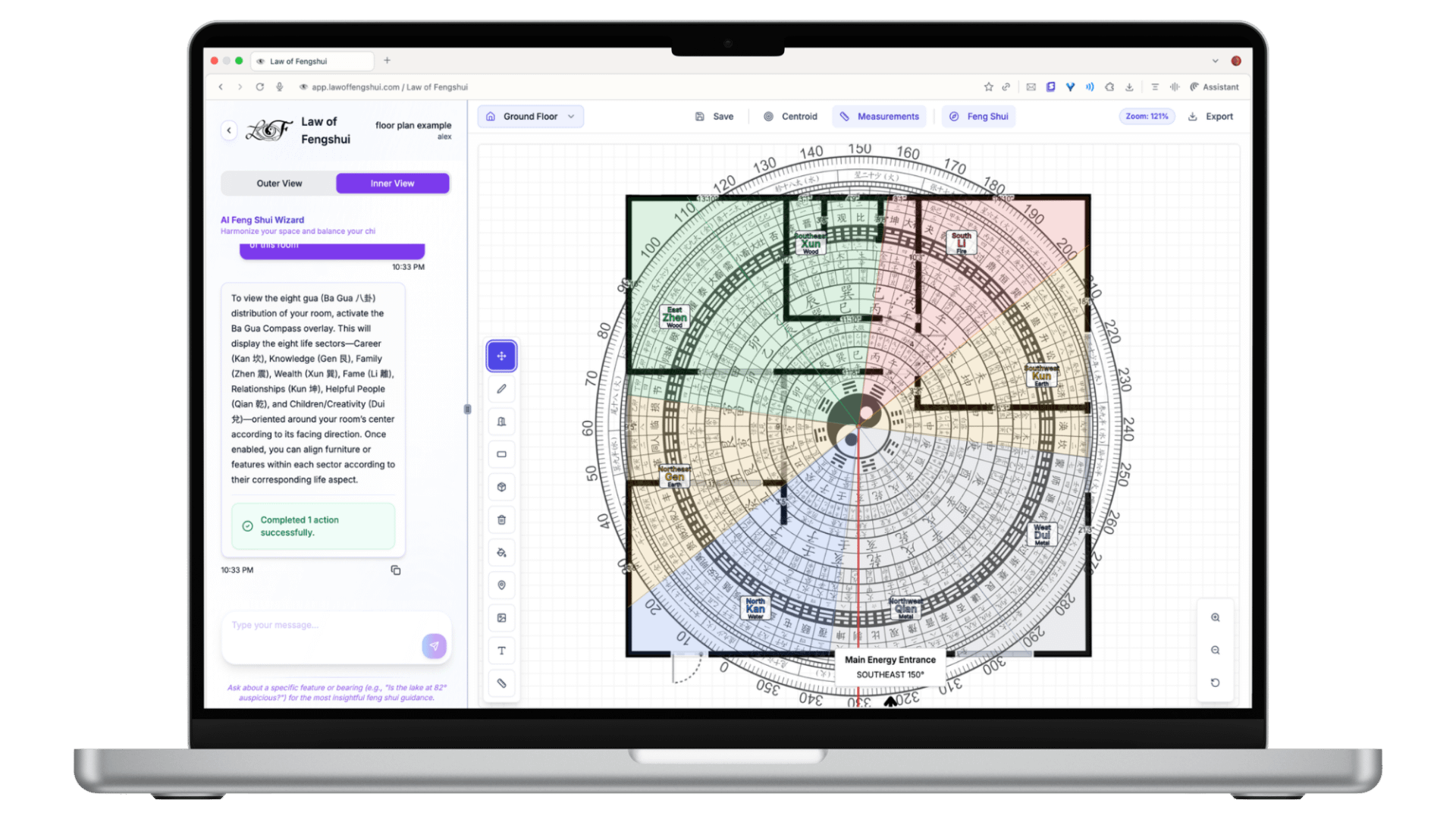Toggle the Measurements overlay
The height and width of the screenshot is (819, 1456).
879,117
